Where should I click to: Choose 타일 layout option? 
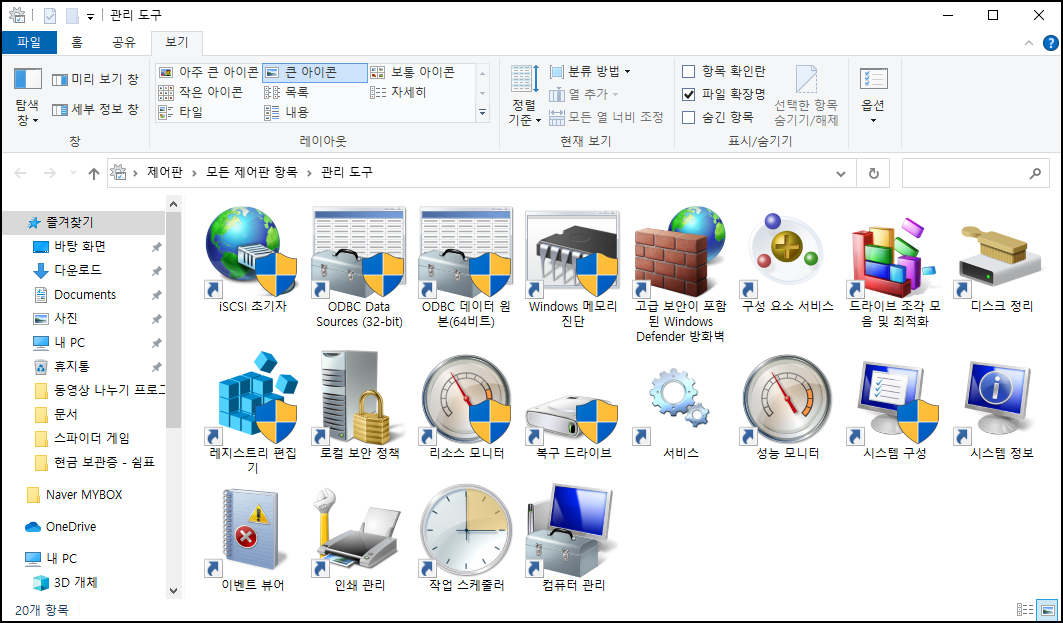coord(180,113)
